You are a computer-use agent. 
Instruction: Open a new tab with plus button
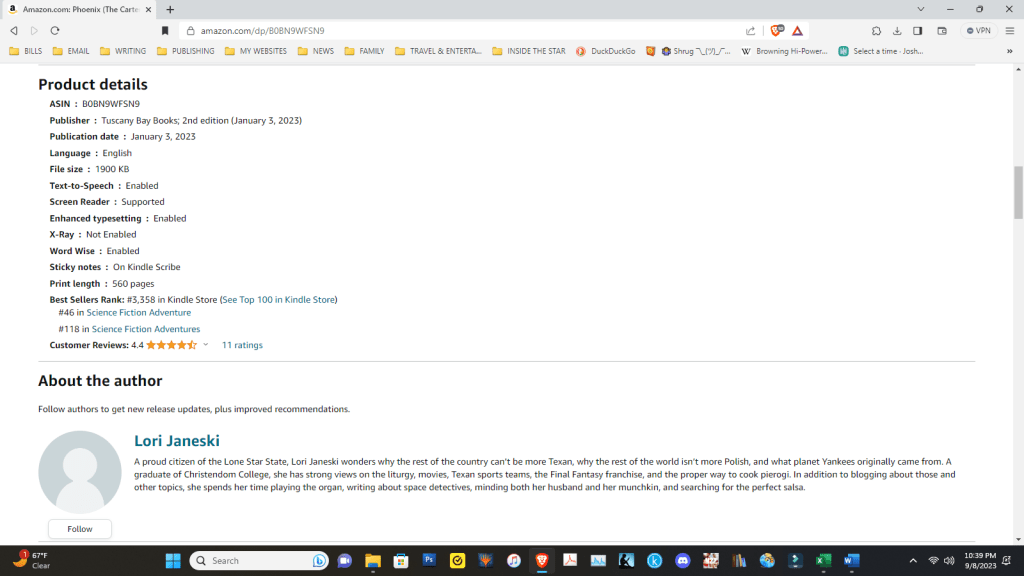pyautogui.click(x=170, y=9)
